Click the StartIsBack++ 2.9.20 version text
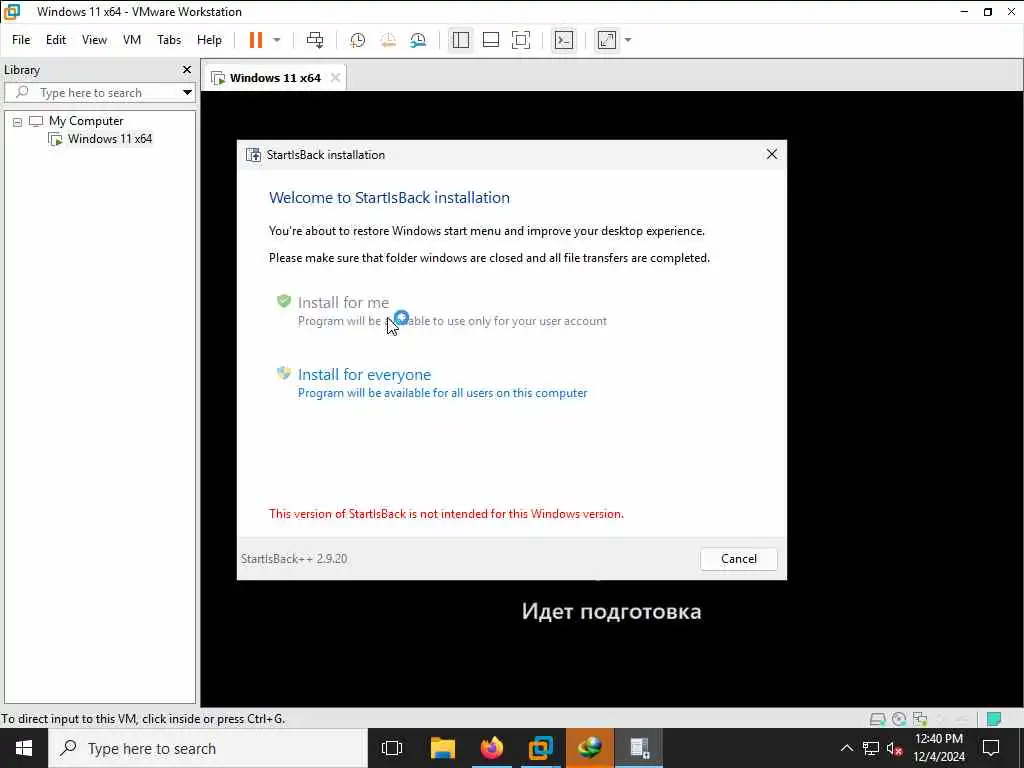The width and height of the screenshot is (1024, 768). pyautogui.click(x=294, y=559)
